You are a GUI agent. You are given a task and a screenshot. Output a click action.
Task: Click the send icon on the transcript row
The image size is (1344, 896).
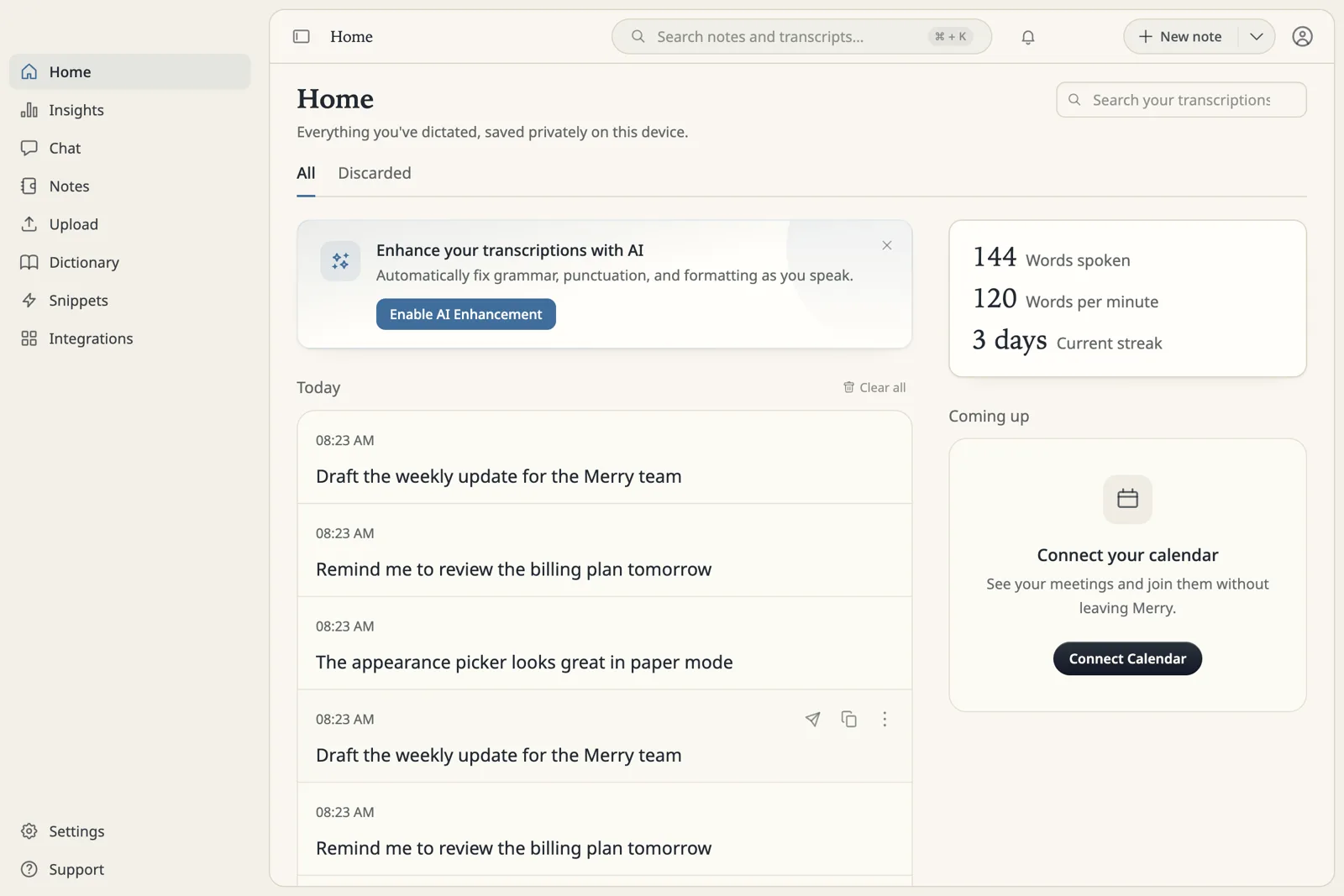812,719
